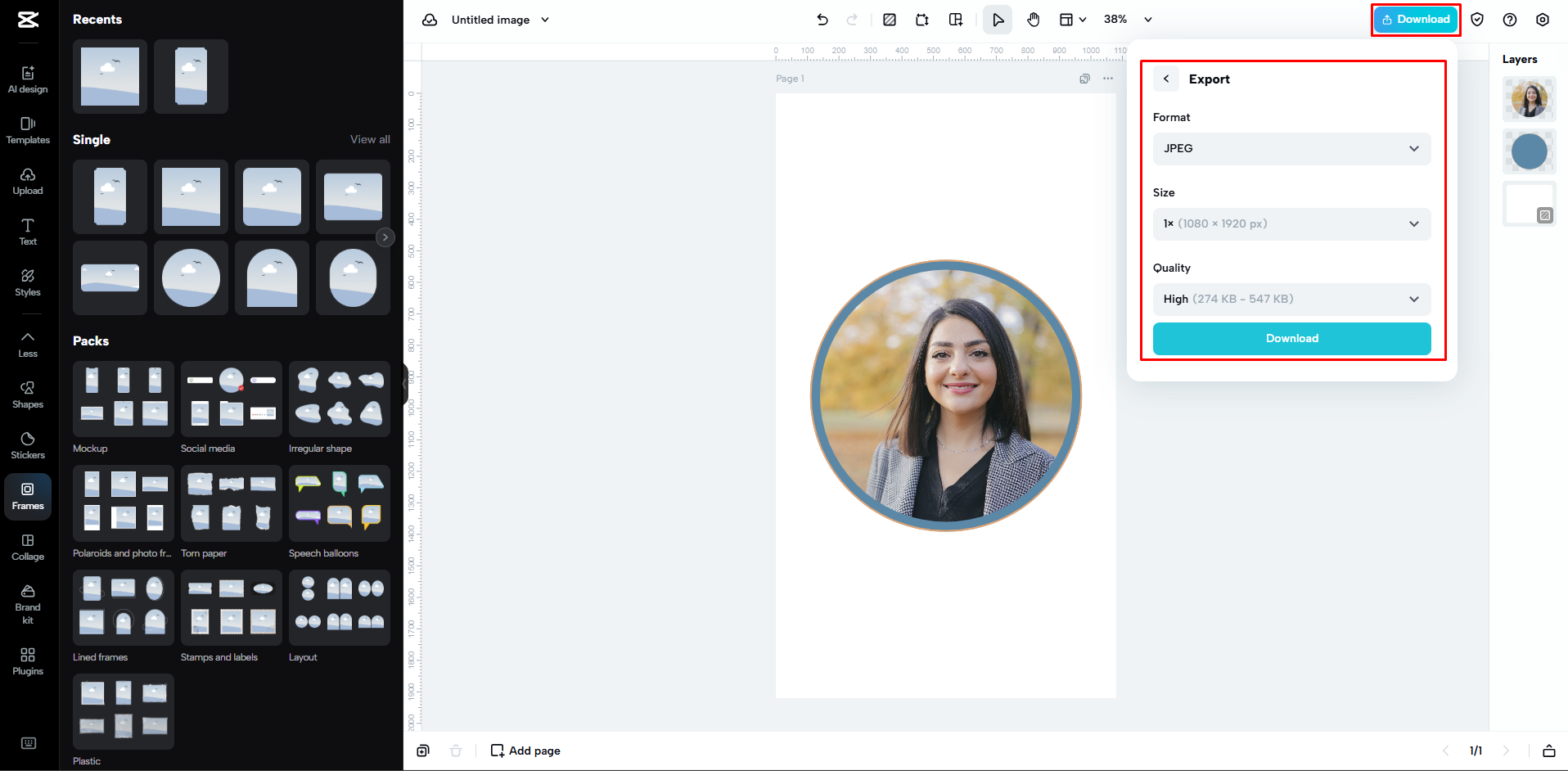Open the Brand kit panel
The image size is (1568, 771).
click(28, 602)
